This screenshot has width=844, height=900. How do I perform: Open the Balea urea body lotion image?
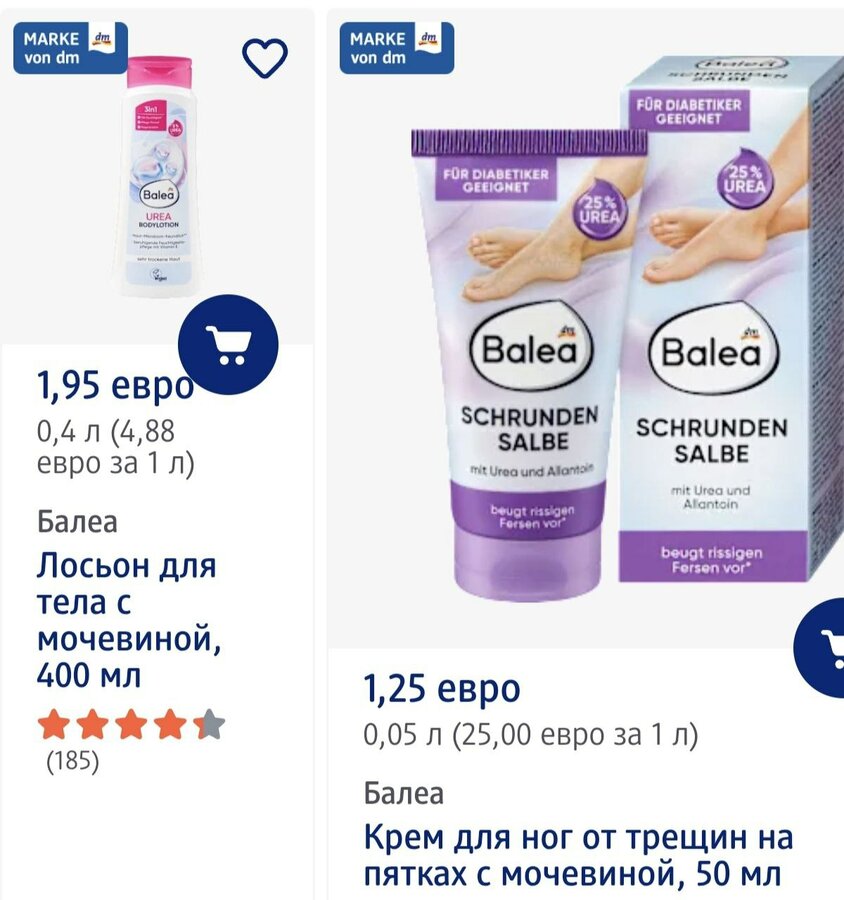click(158, 177)
